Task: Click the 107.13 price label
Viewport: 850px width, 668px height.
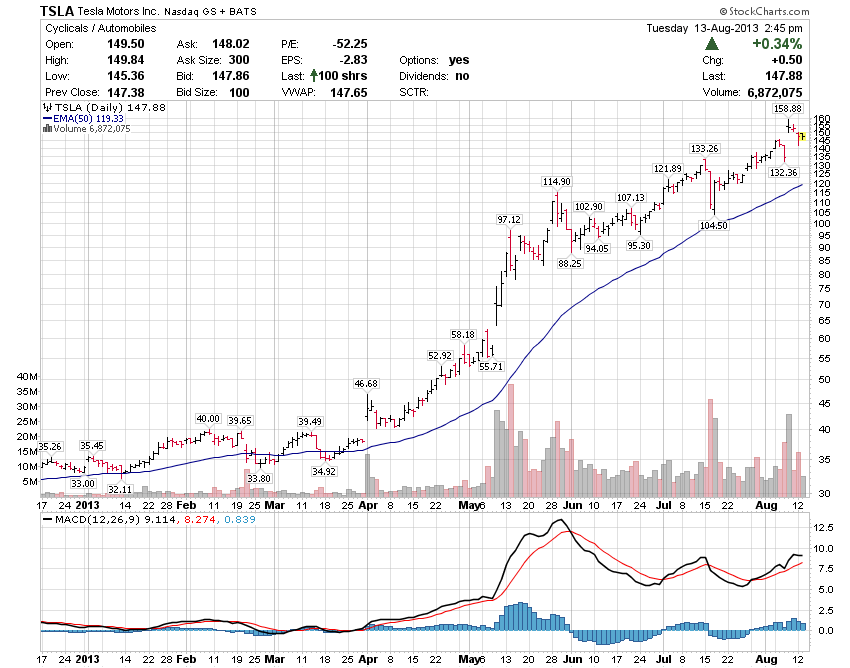Action: [x=630, y=198]
